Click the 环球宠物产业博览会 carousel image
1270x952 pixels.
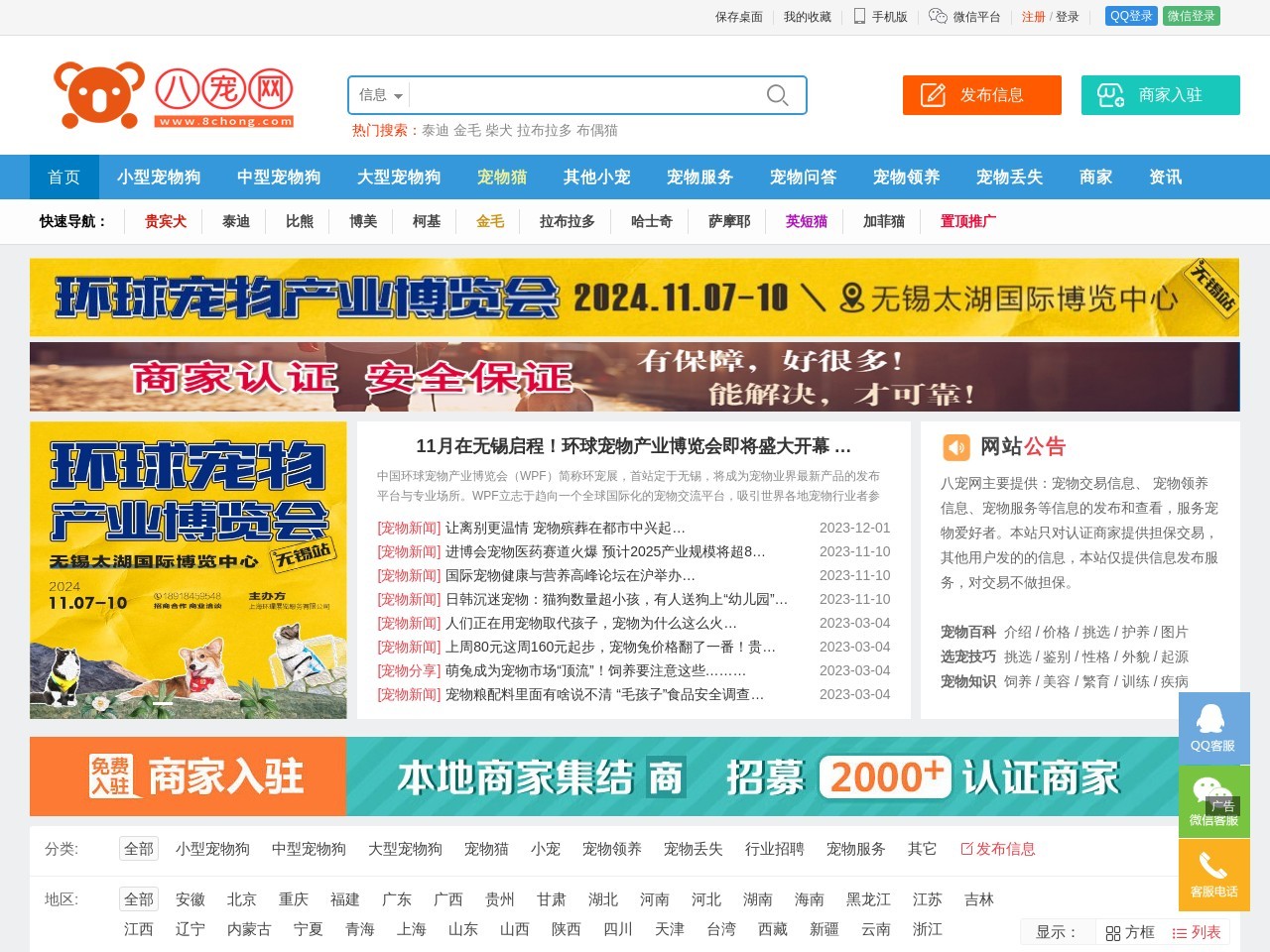tap(189, 570)
